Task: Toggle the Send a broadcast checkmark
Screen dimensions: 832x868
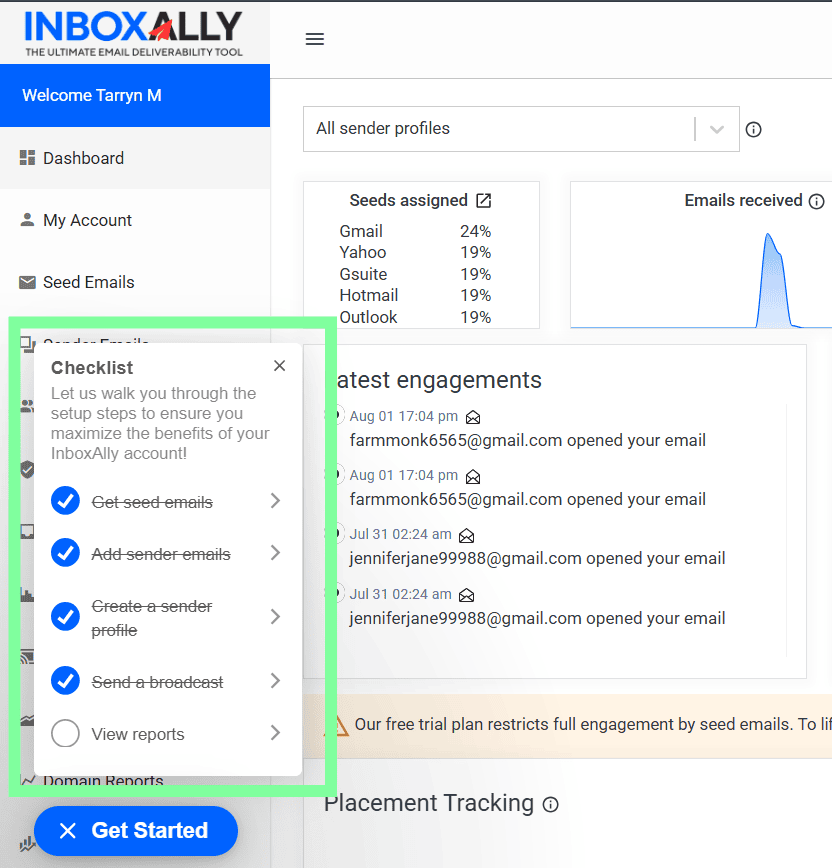Action: [x=65, y=680]
